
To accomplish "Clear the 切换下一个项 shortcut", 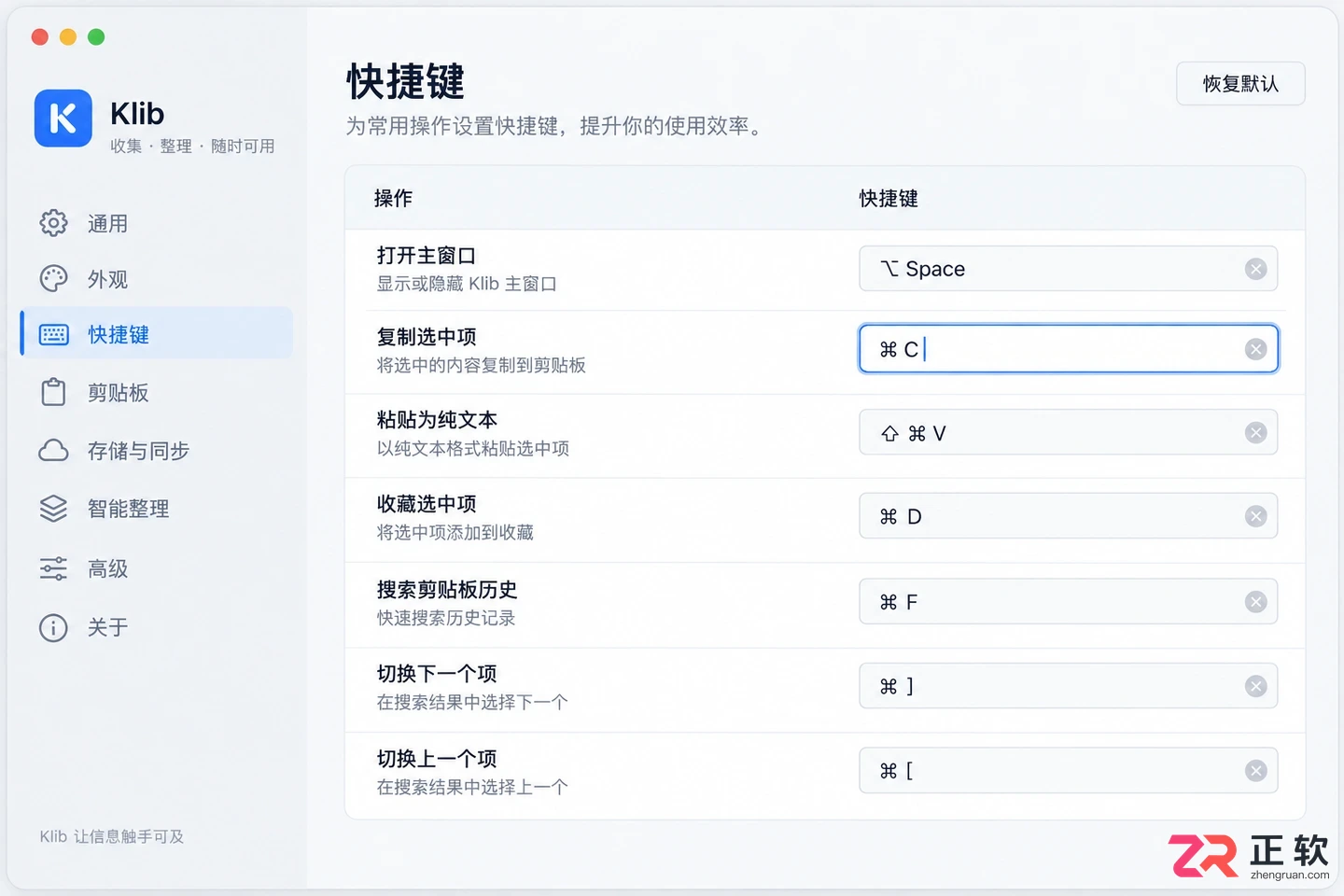I will coord(1255,687).
